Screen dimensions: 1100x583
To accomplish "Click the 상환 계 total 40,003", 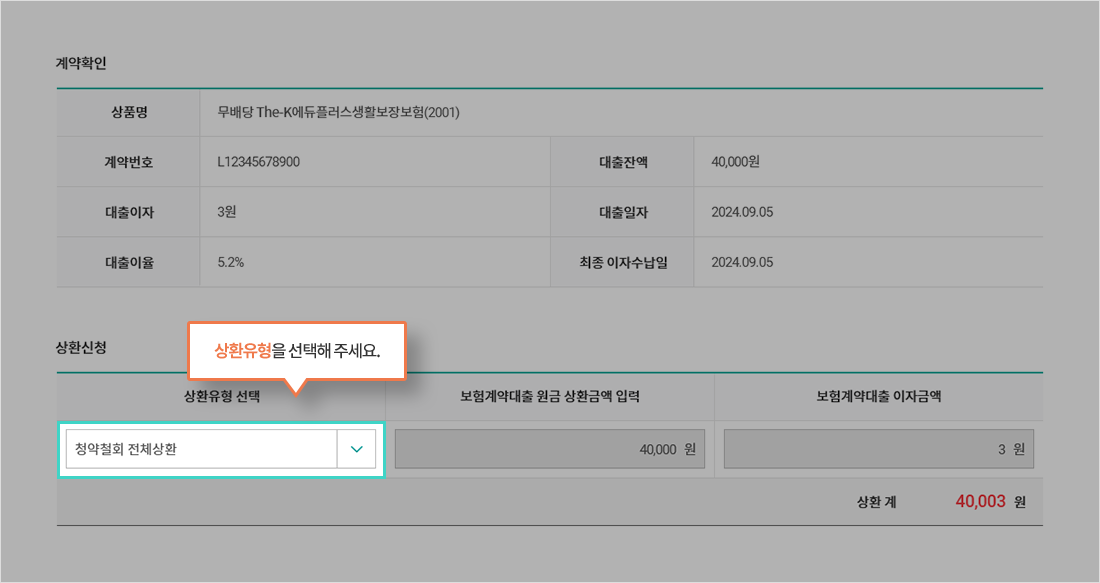I will pyautogui.click(x=980, y=502).
